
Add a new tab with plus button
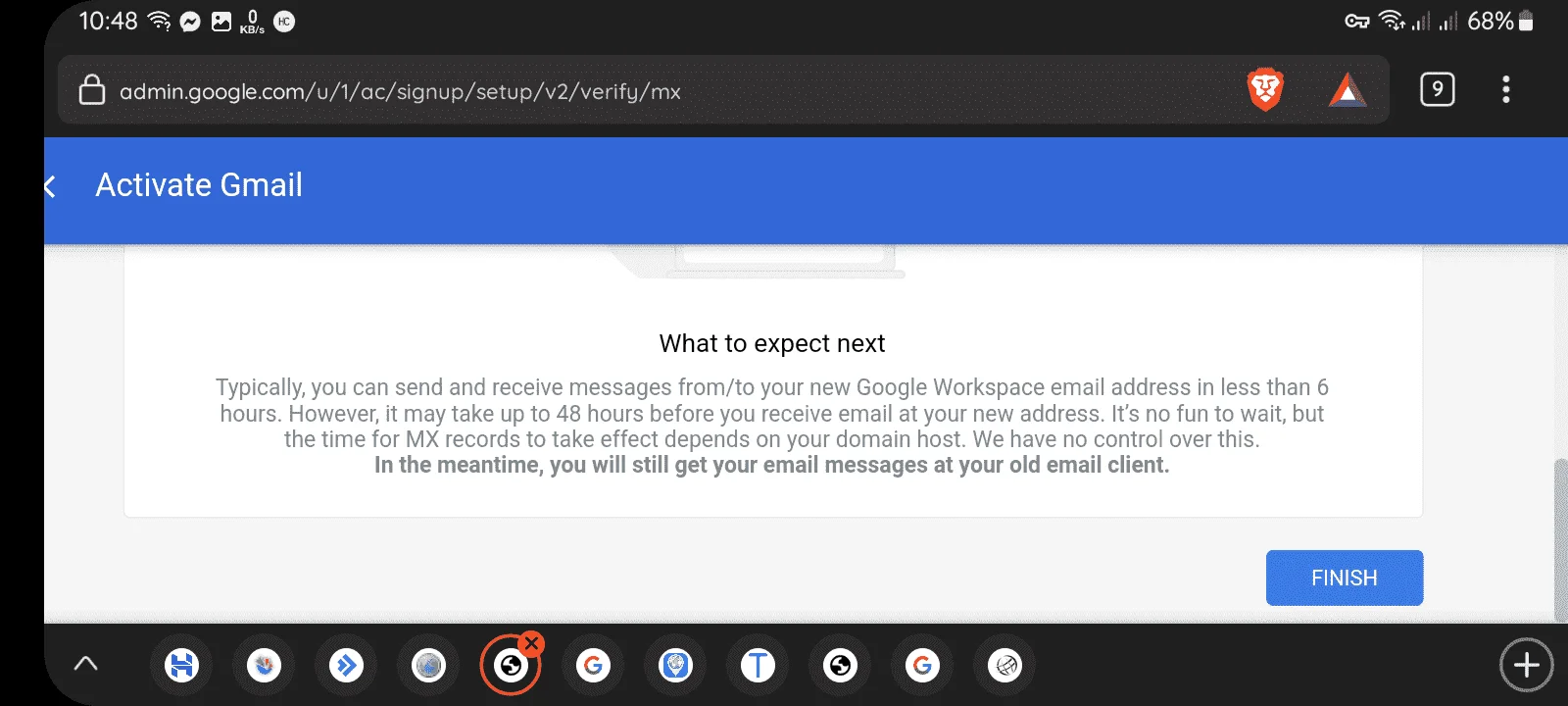(1526, 665)
